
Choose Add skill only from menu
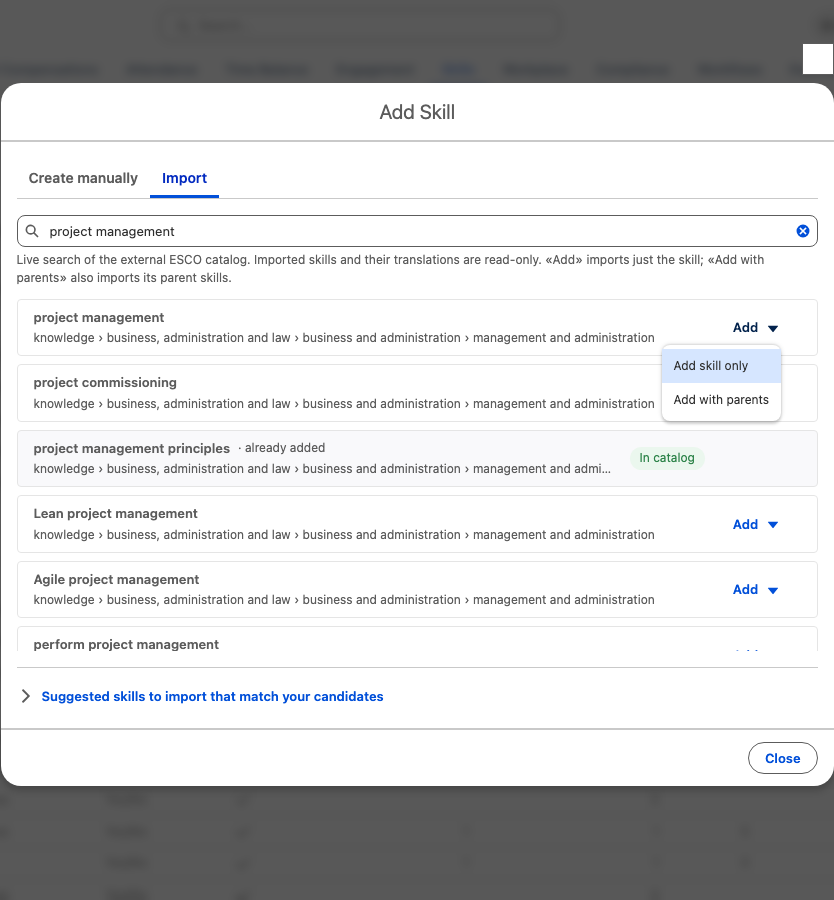721,366
